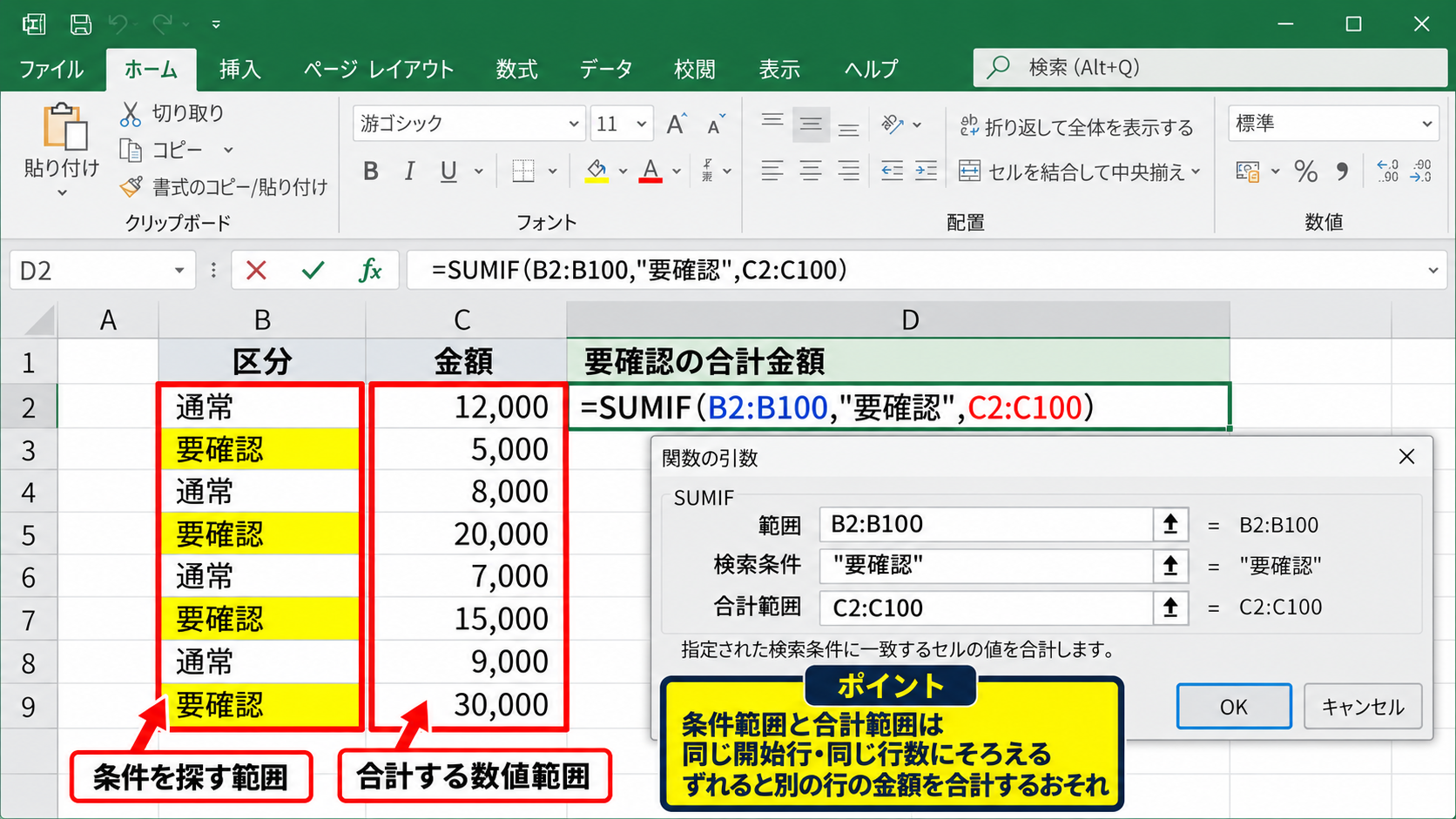Image resolution: width=1456 pixels, height=819 pixels.
Task: Click the Undo arrow icon
Action: 118,24
